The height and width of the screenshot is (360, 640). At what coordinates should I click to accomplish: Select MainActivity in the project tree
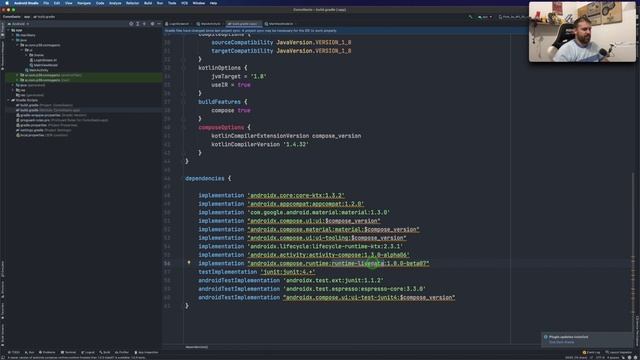[37, 70]
